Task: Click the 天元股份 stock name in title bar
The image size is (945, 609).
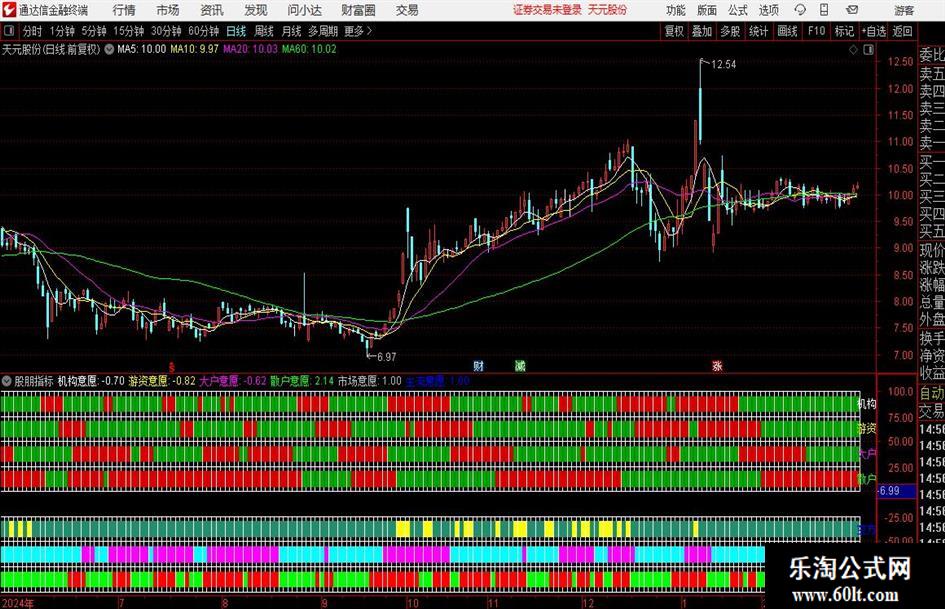Action: pyautogui.click(x=607, y=10)
